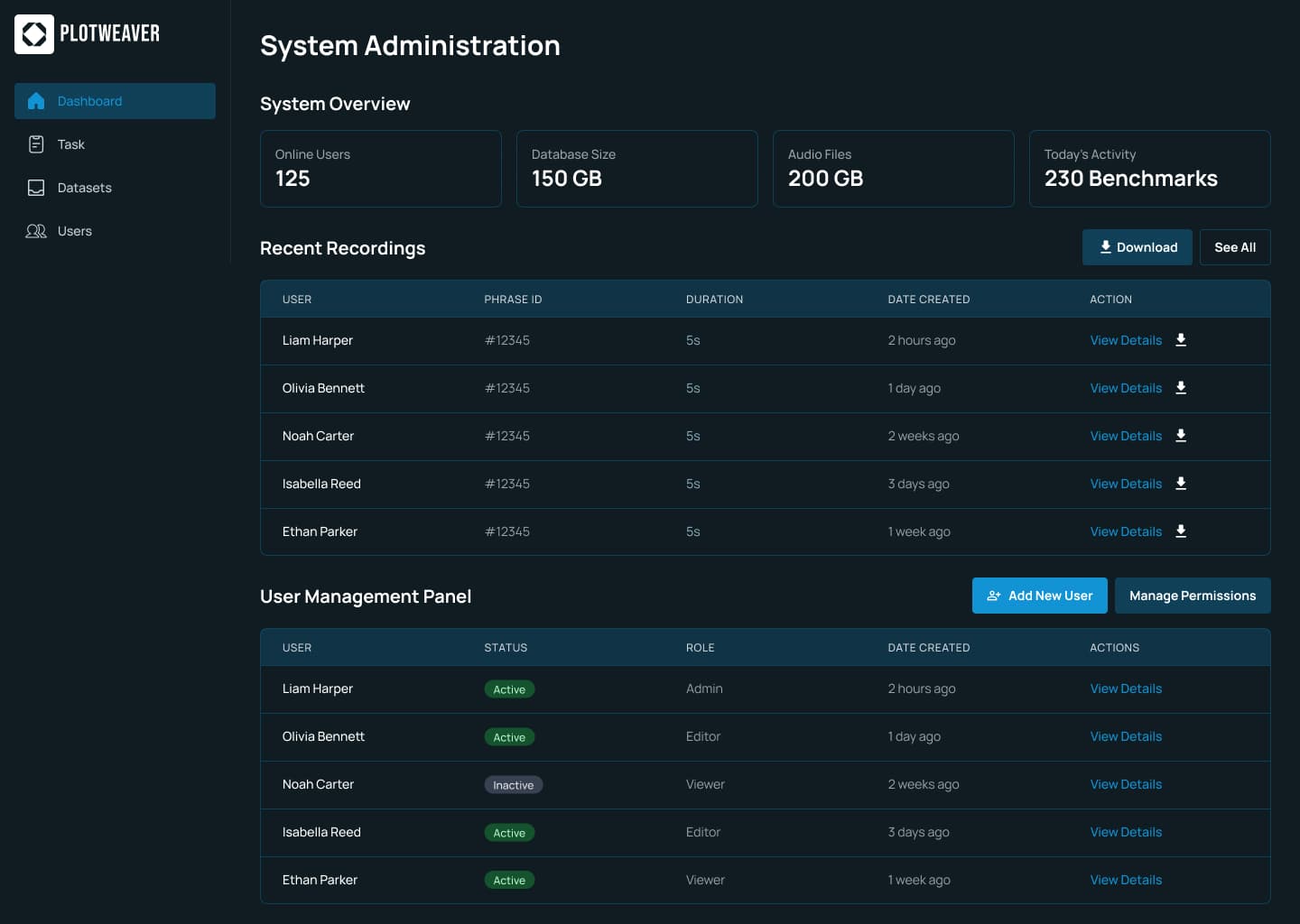Navigate to Users in the sidebar
The width and height of the screenshot is (1300, 924).
coord(115,231)
